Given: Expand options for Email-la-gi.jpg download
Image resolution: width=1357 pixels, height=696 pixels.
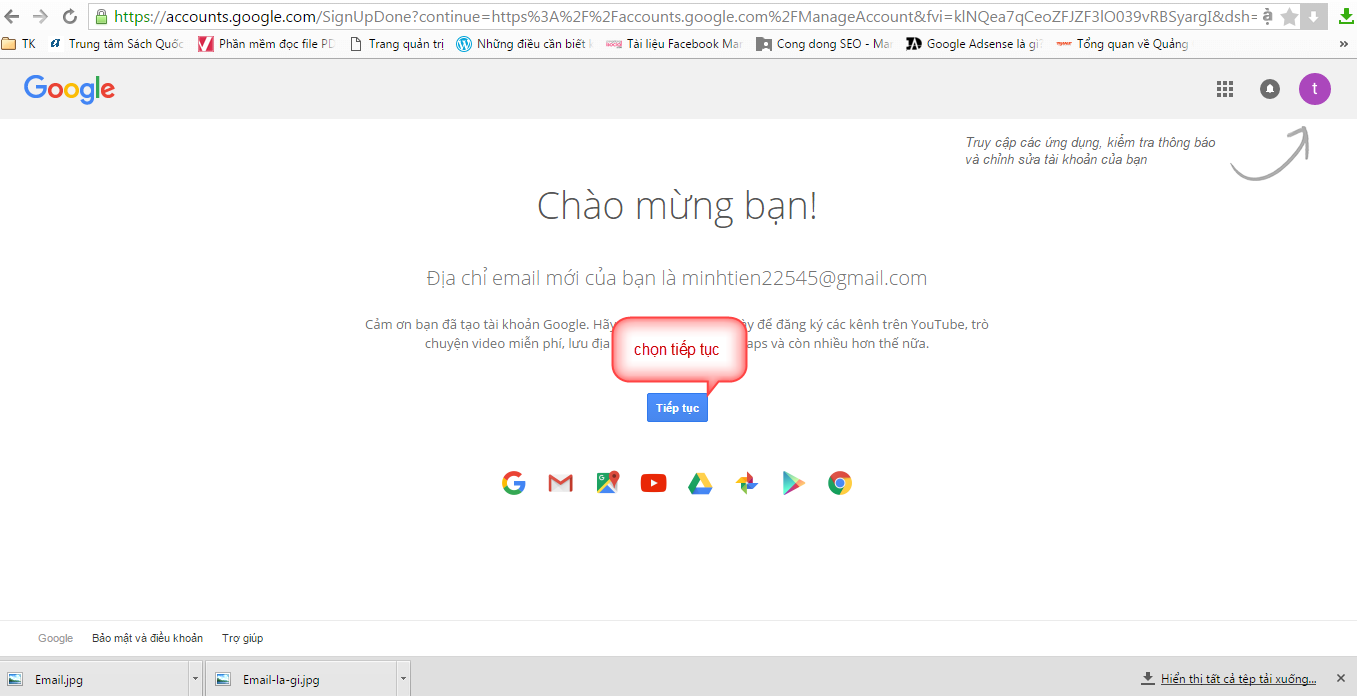Looking at the screenshot, I should pyautogui.click(x=401, y=678).
